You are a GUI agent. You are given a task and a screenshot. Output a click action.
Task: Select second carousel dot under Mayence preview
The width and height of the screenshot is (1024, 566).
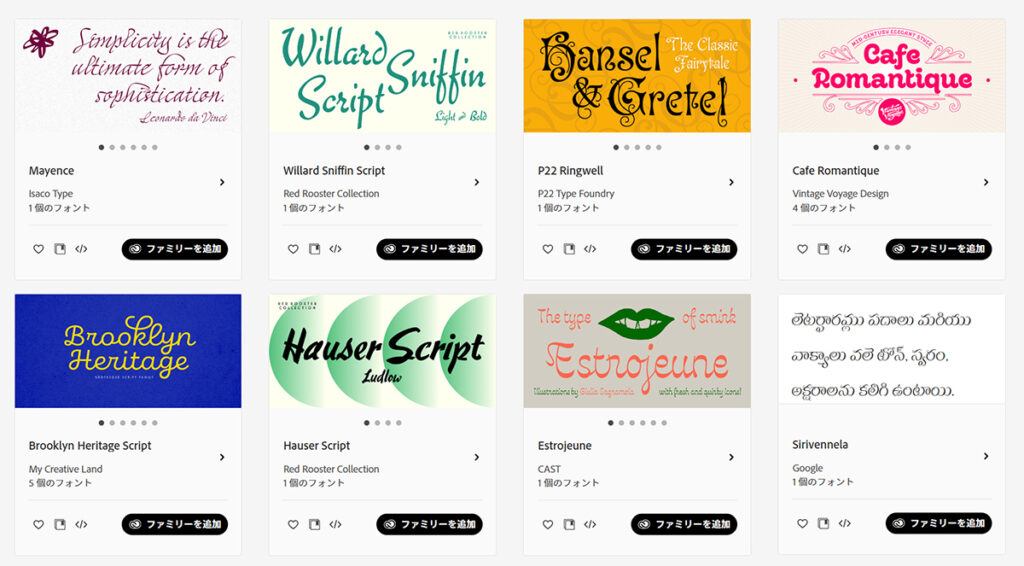(x=112, y=148)
